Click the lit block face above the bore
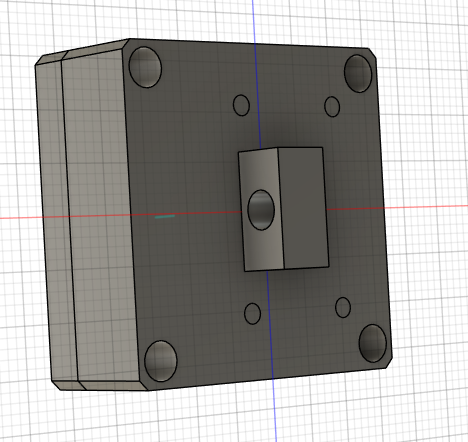The height and width of the screenshot is (442, 468). point(258,170)
